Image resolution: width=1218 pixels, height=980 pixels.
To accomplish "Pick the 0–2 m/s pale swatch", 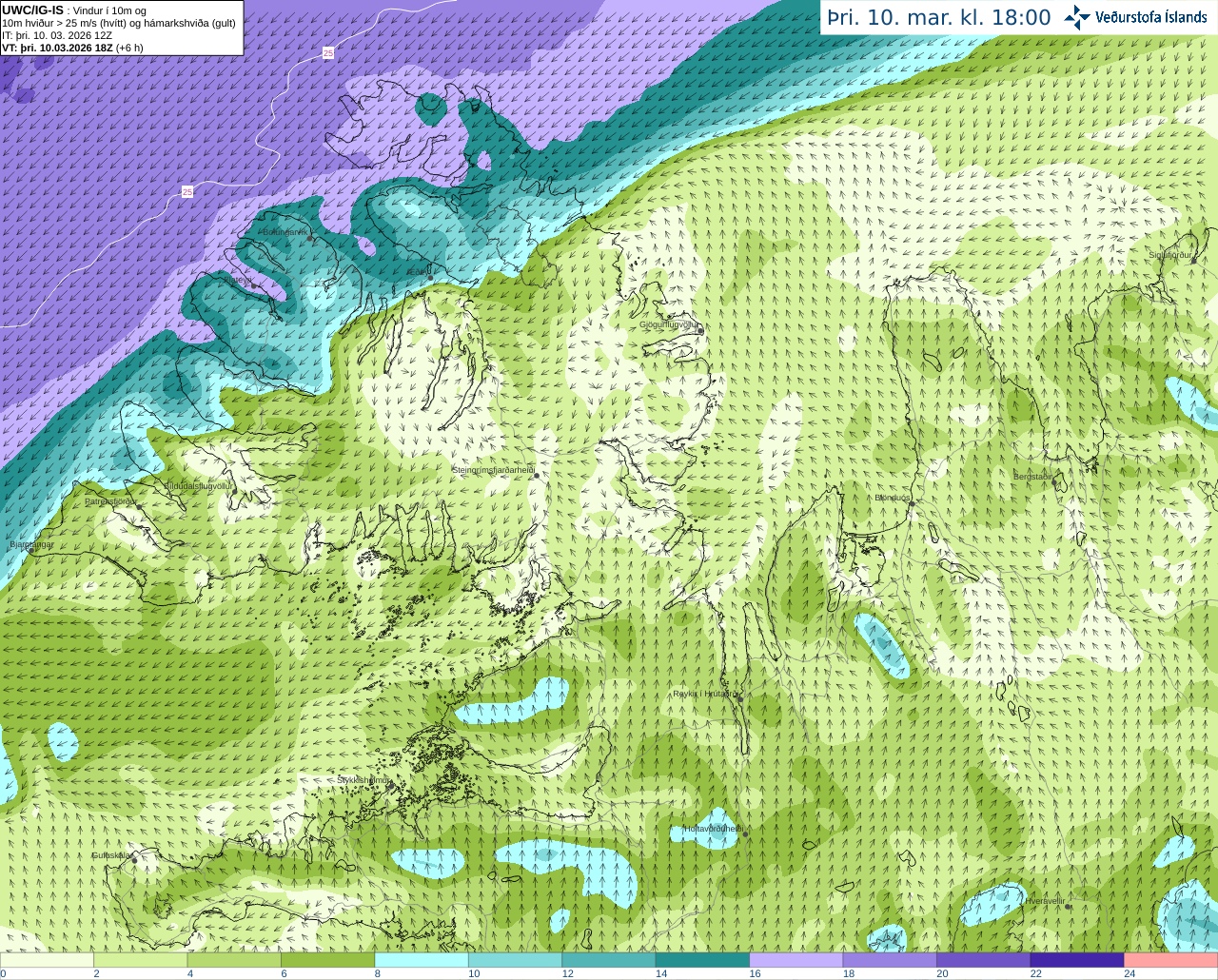I will [x=47, y=960].
